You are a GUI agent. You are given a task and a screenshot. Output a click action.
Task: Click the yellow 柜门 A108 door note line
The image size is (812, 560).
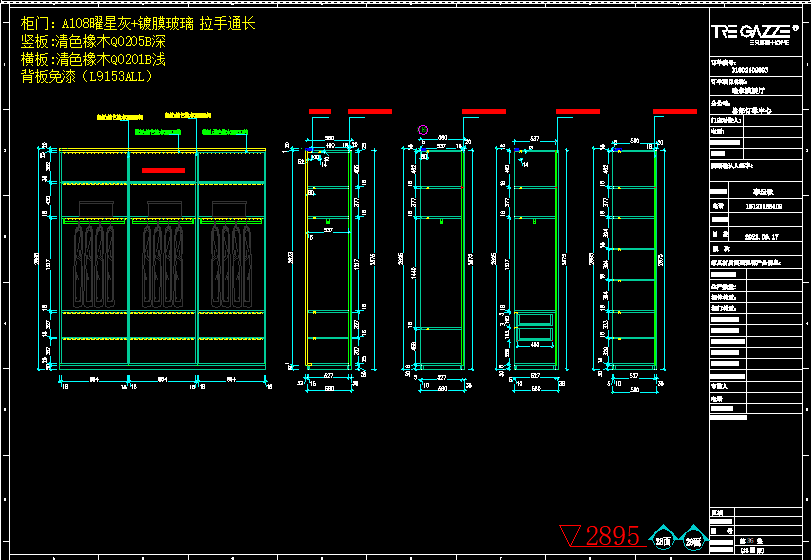click(138, 23)
